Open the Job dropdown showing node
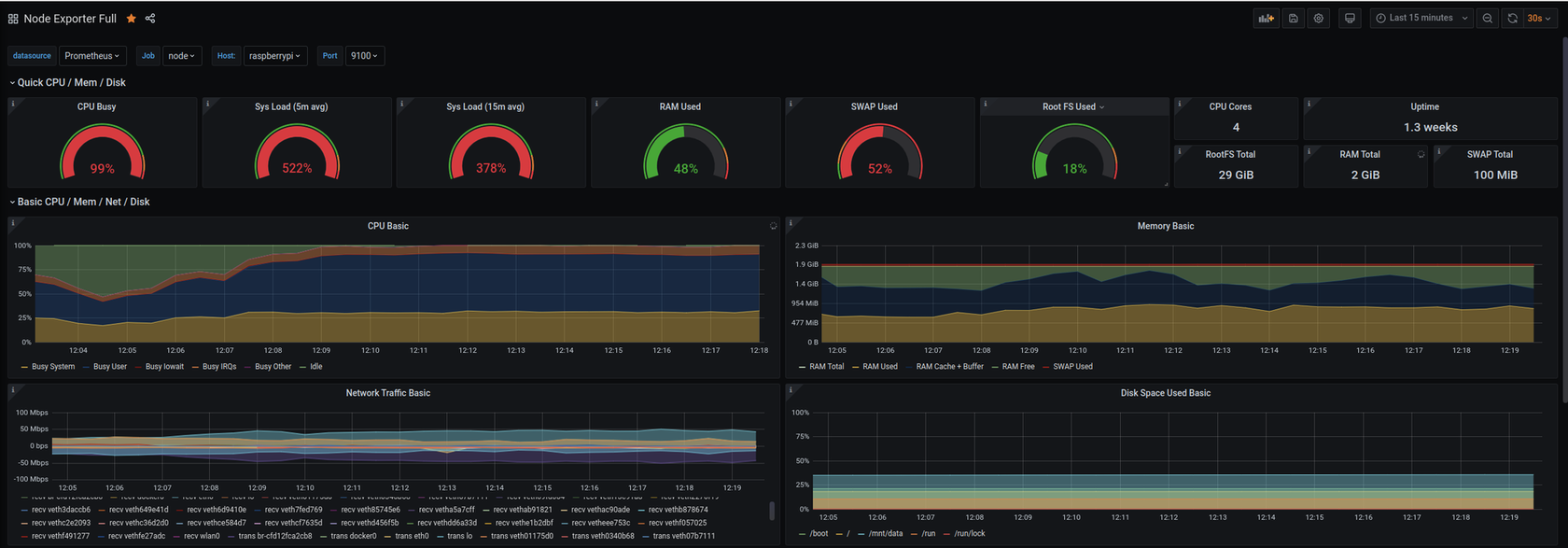Viewport: 1568px width, 548px height. click(181, 56)
